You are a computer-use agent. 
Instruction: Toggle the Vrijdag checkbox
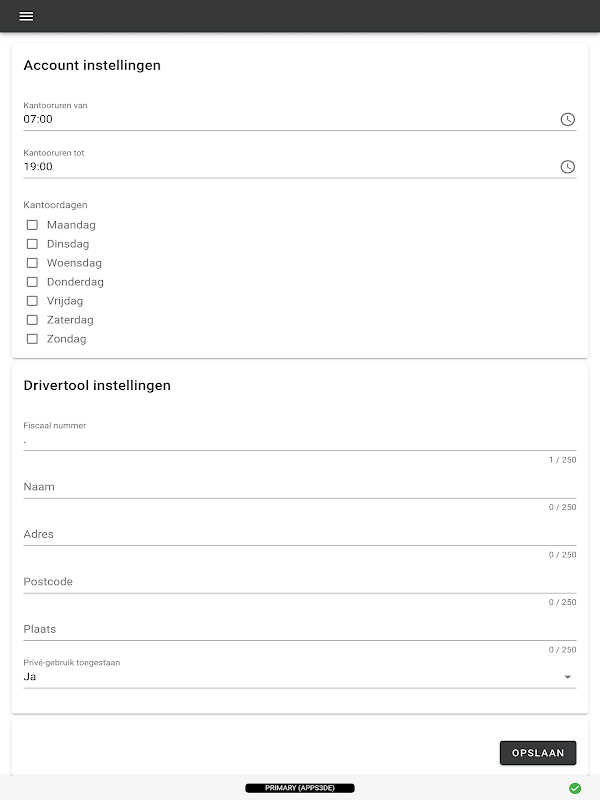(32, 301)
